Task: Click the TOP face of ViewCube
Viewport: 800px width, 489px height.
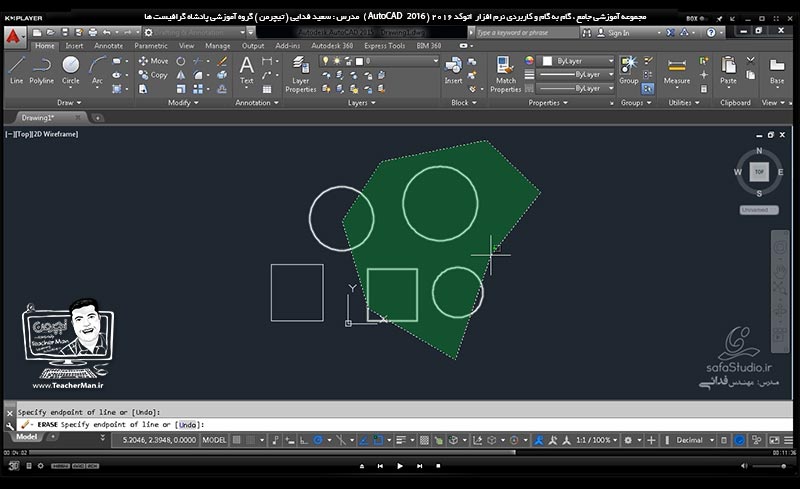Action: 759,172
